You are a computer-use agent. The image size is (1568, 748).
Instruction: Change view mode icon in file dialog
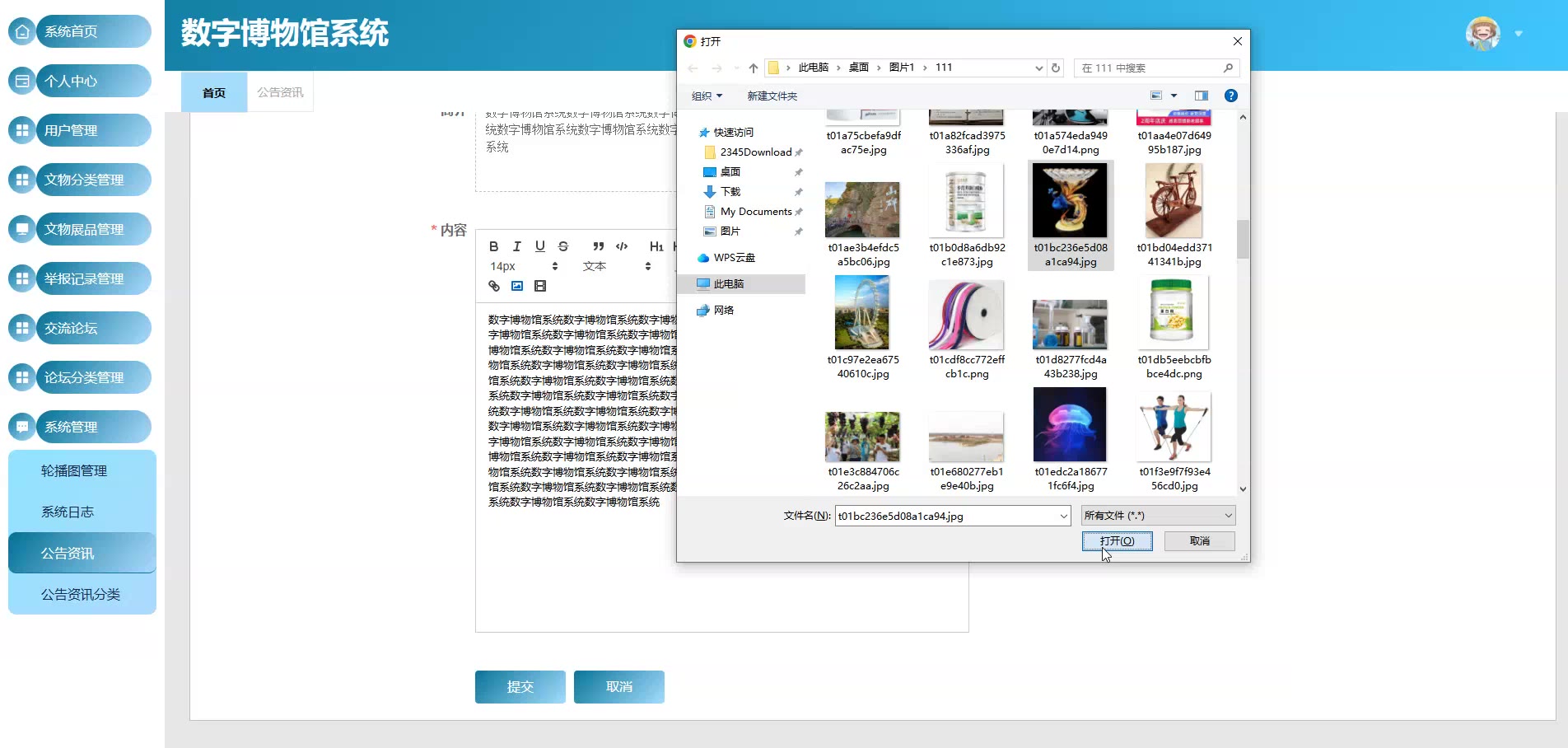point(1156,96)
